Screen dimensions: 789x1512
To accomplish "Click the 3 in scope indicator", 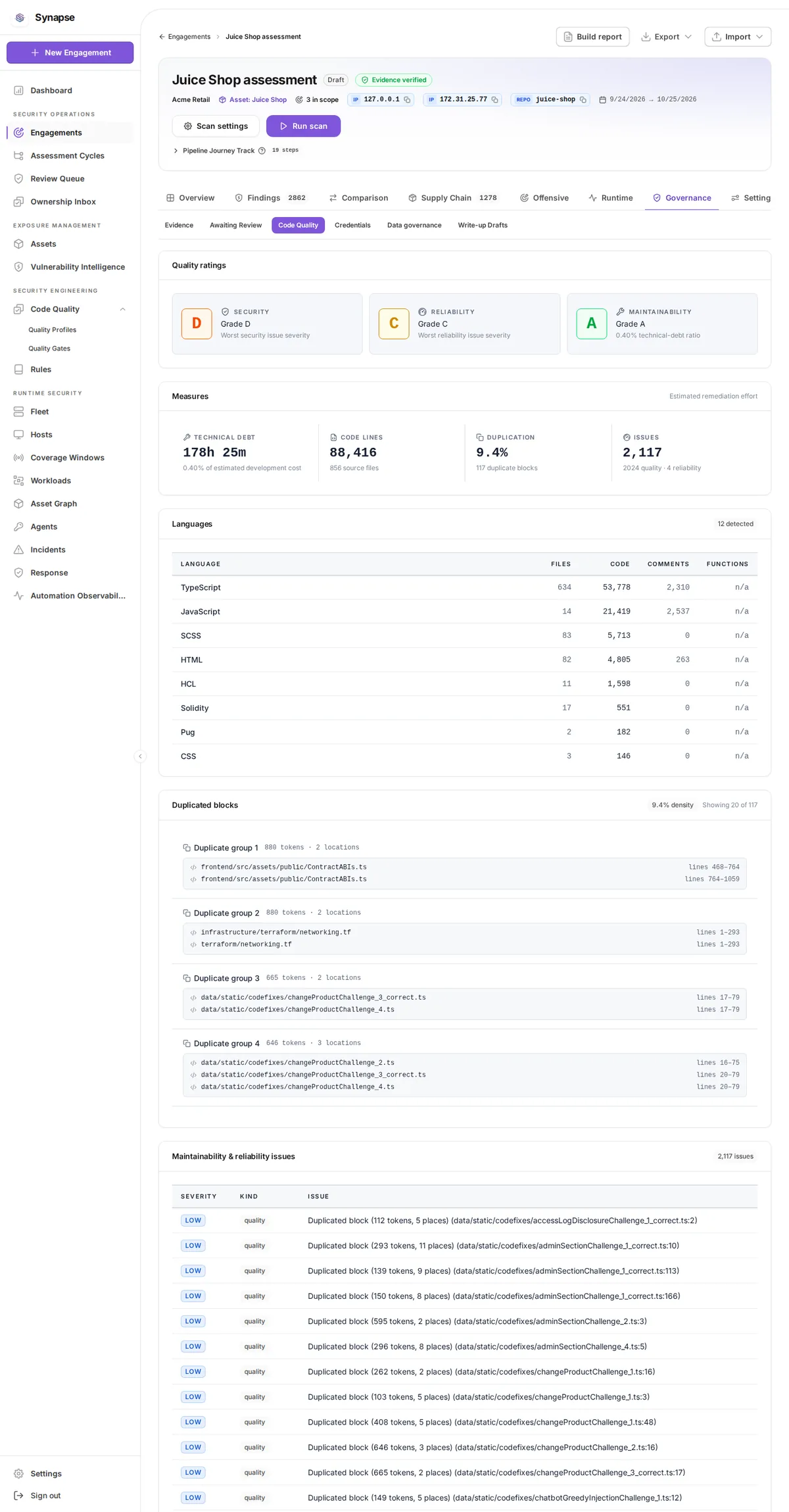I will pos(317,100).
